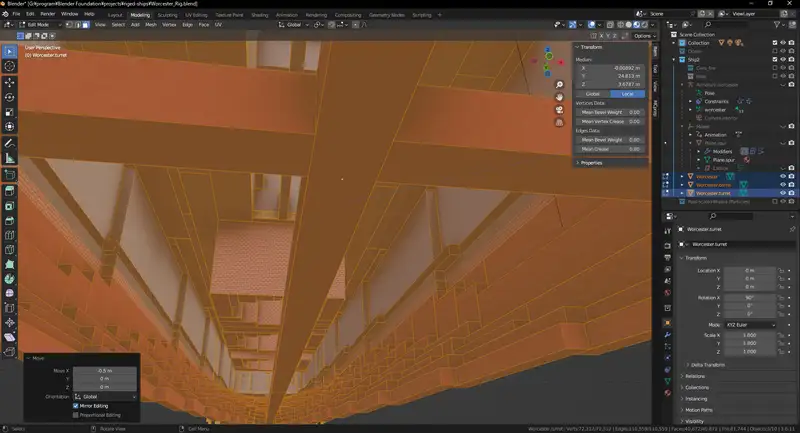Switch to the UV Editing workspace tab
800x433 pixels.
click(196, 15)
